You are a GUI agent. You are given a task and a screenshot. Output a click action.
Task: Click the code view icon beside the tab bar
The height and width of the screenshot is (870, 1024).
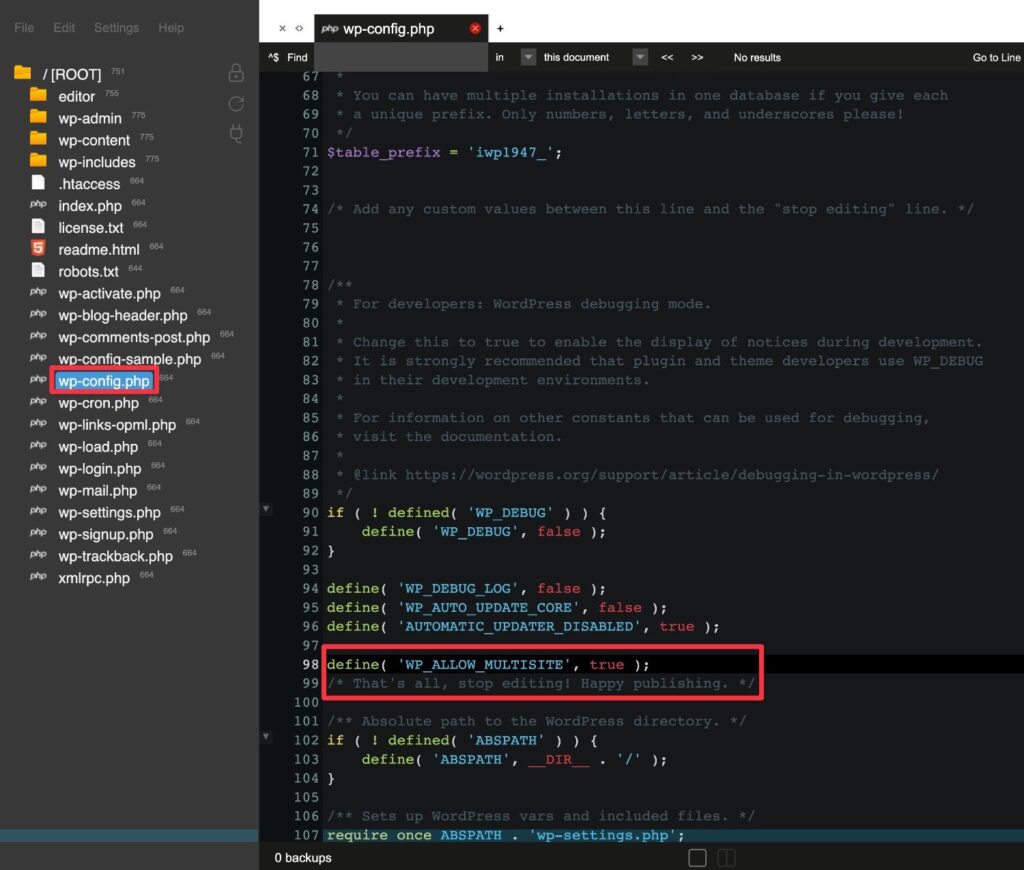297,28
